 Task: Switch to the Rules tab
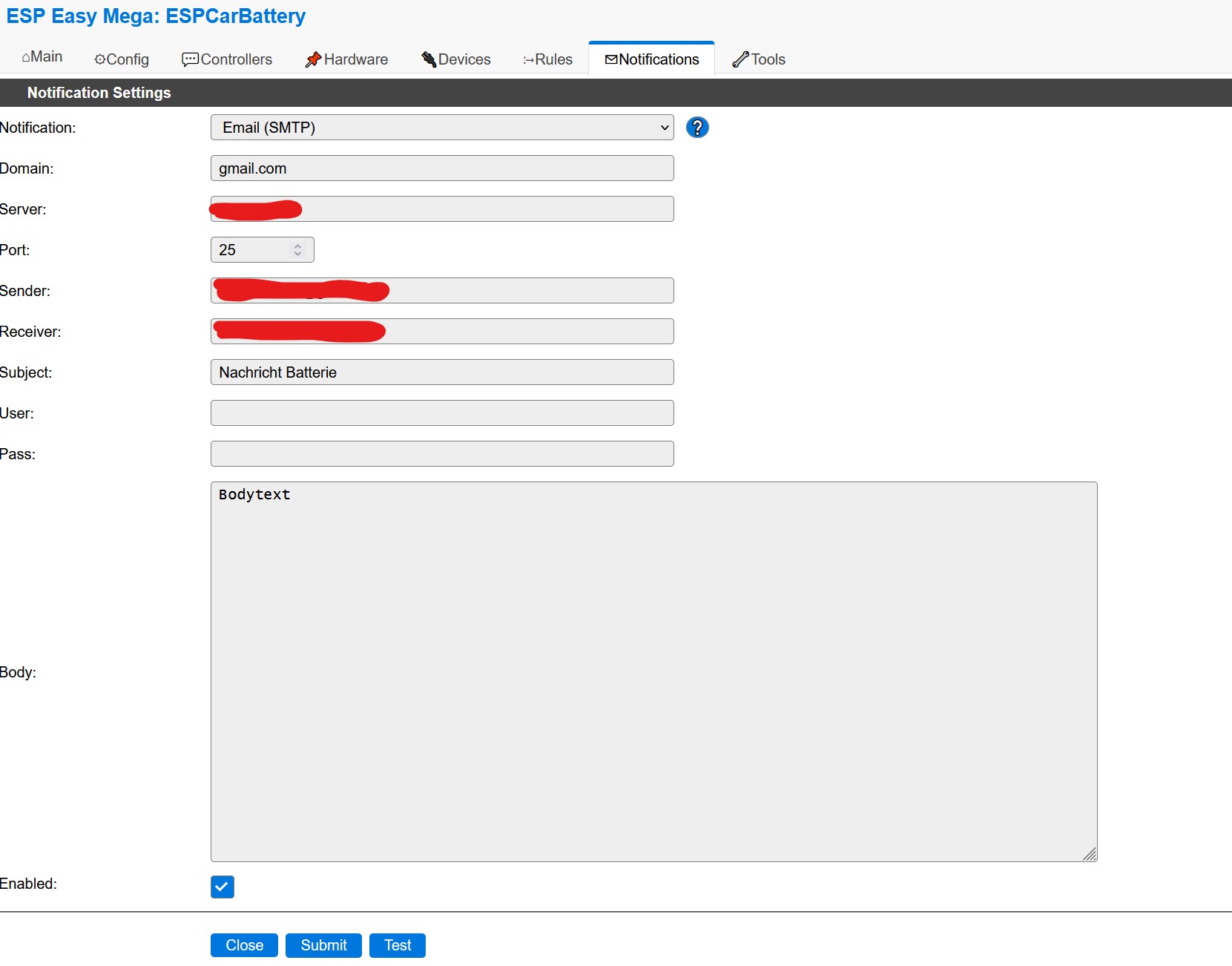point(547,59)
